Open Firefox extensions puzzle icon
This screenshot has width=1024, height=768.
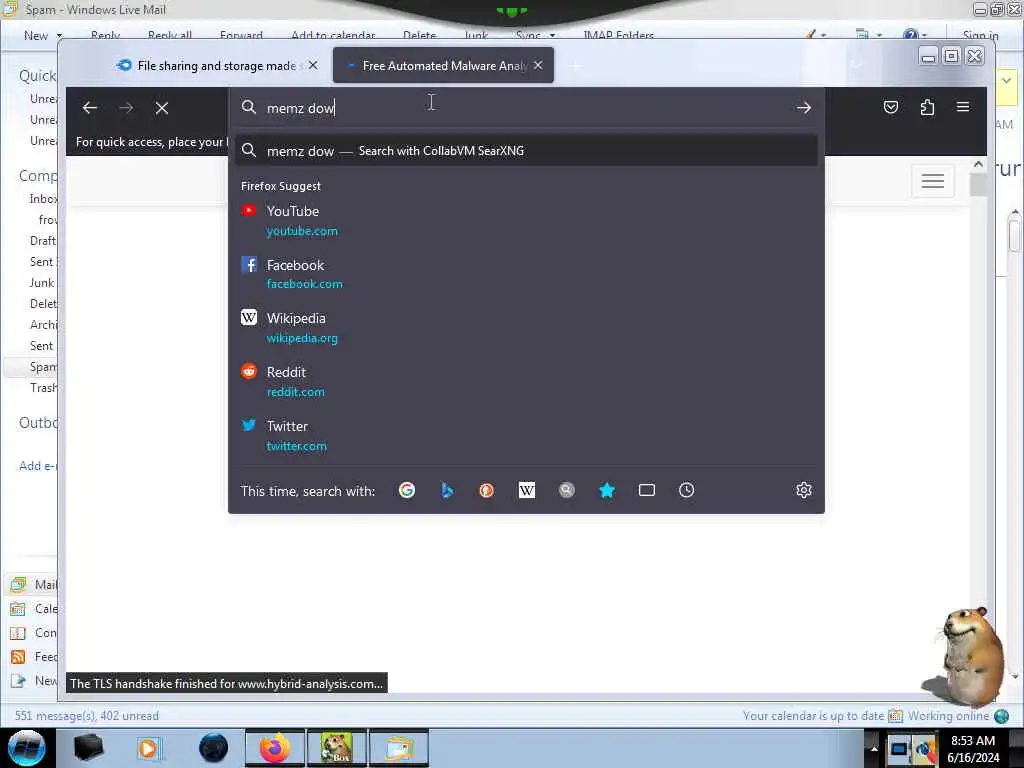(x=927, y=107)
